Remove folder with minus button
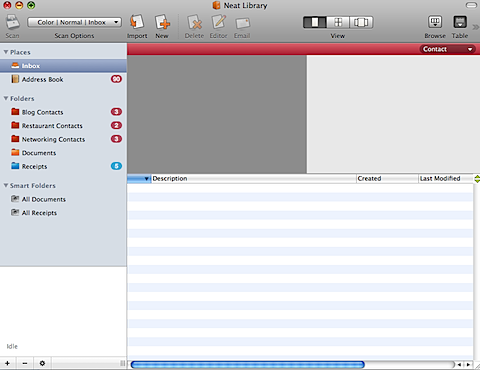 25,363
